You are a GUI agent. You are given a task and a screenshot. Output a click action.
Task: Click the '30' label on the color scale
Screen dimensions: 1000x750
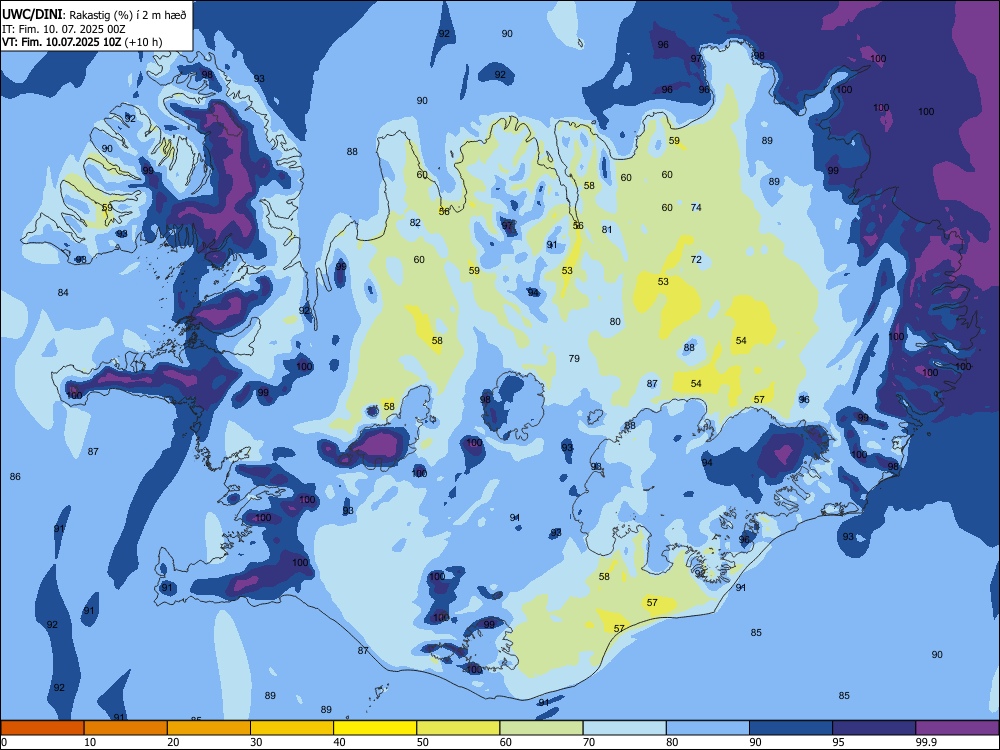pos(256,742)
